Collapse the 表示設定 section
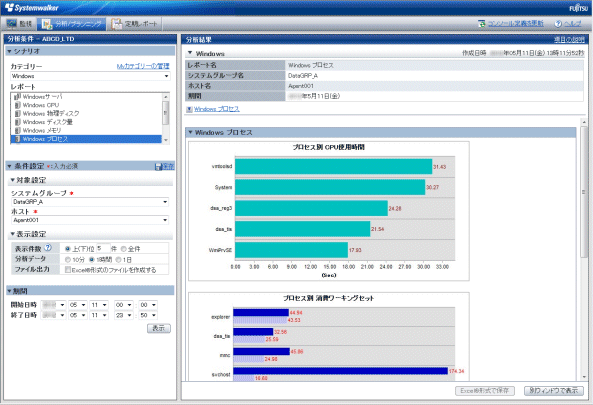Viewport: 593px width, 405px height. (12, 234)
